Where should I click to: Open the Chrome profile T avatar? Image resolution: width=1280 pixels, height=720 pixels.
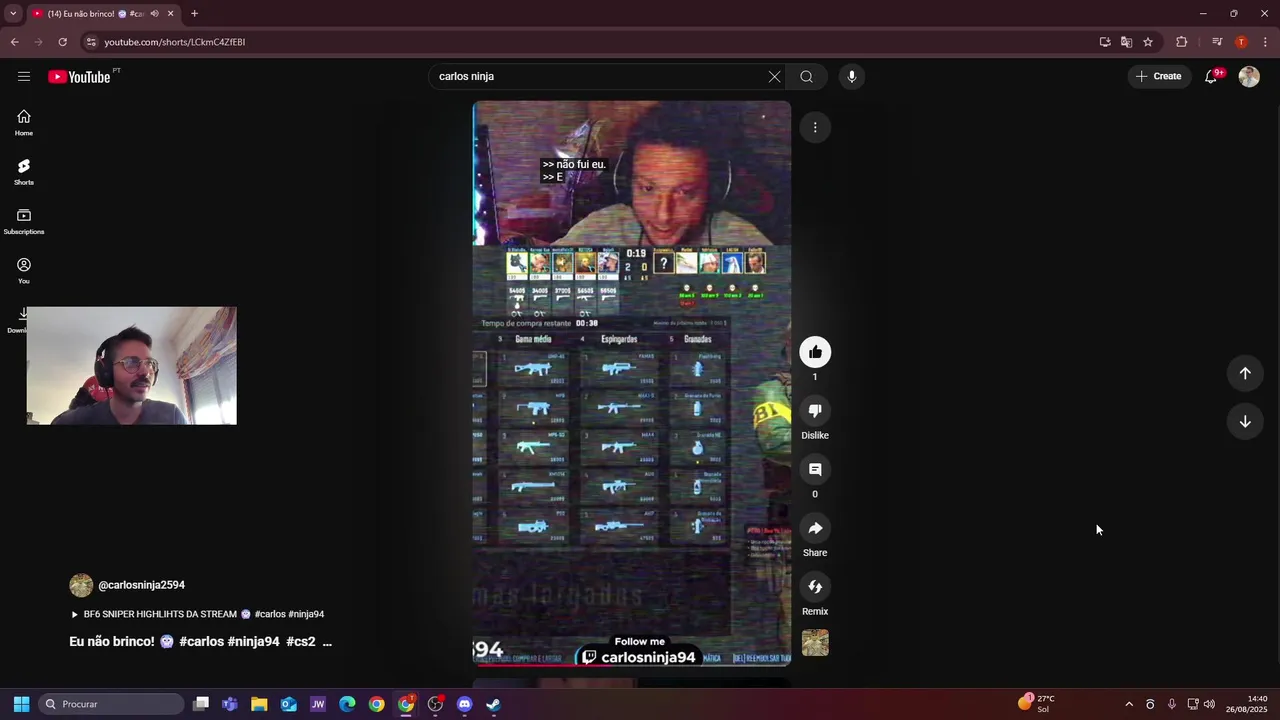click(1241, 42)
